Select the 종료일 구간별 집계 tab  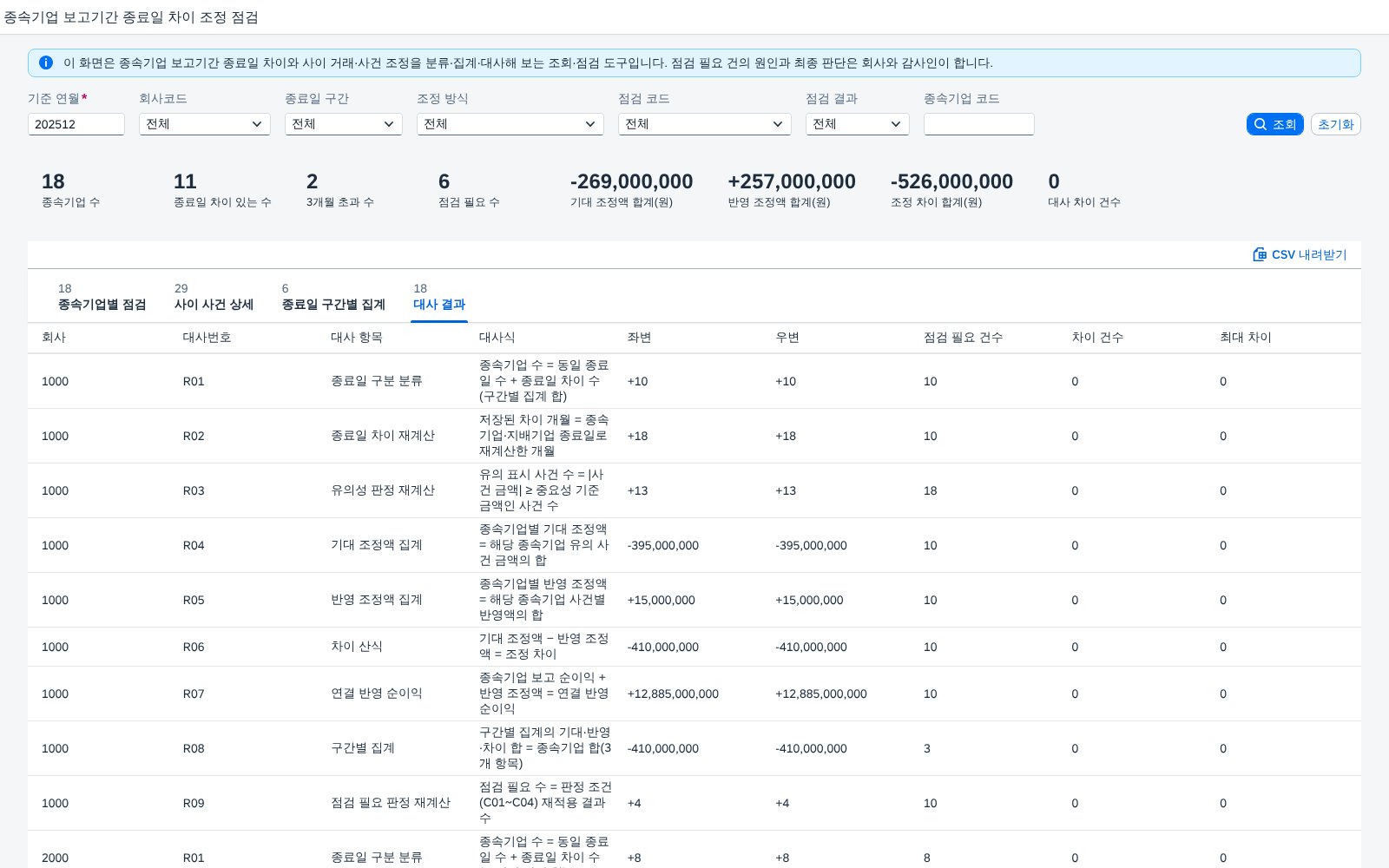333,297
